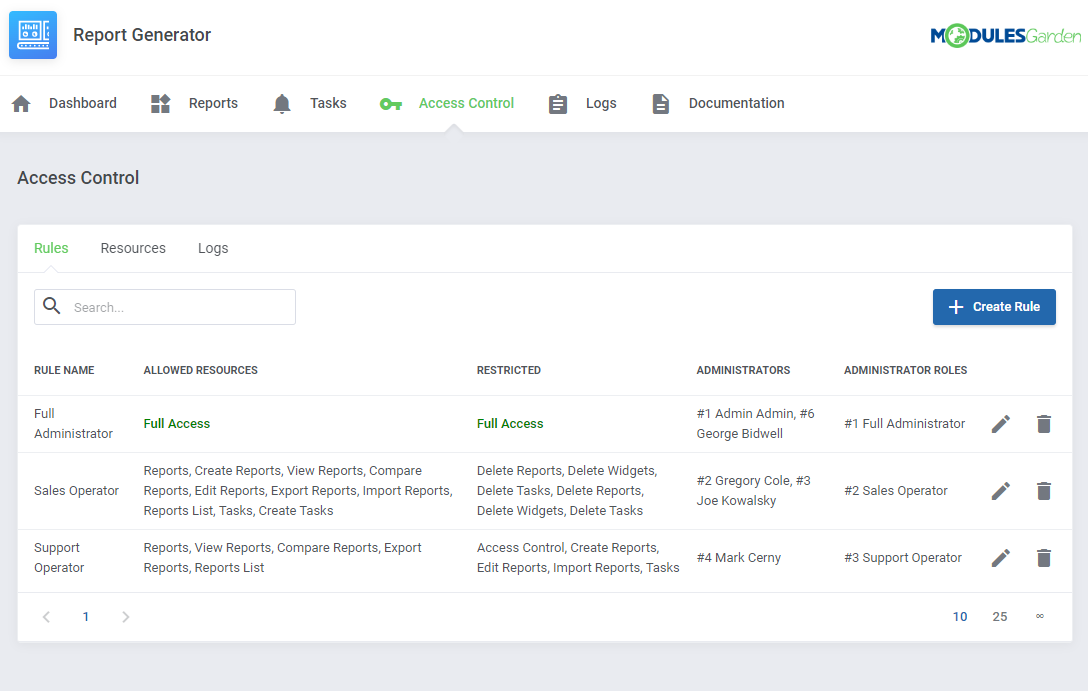Click the Tasks bell icon
1088x691 pixels.
pos(282,104)
